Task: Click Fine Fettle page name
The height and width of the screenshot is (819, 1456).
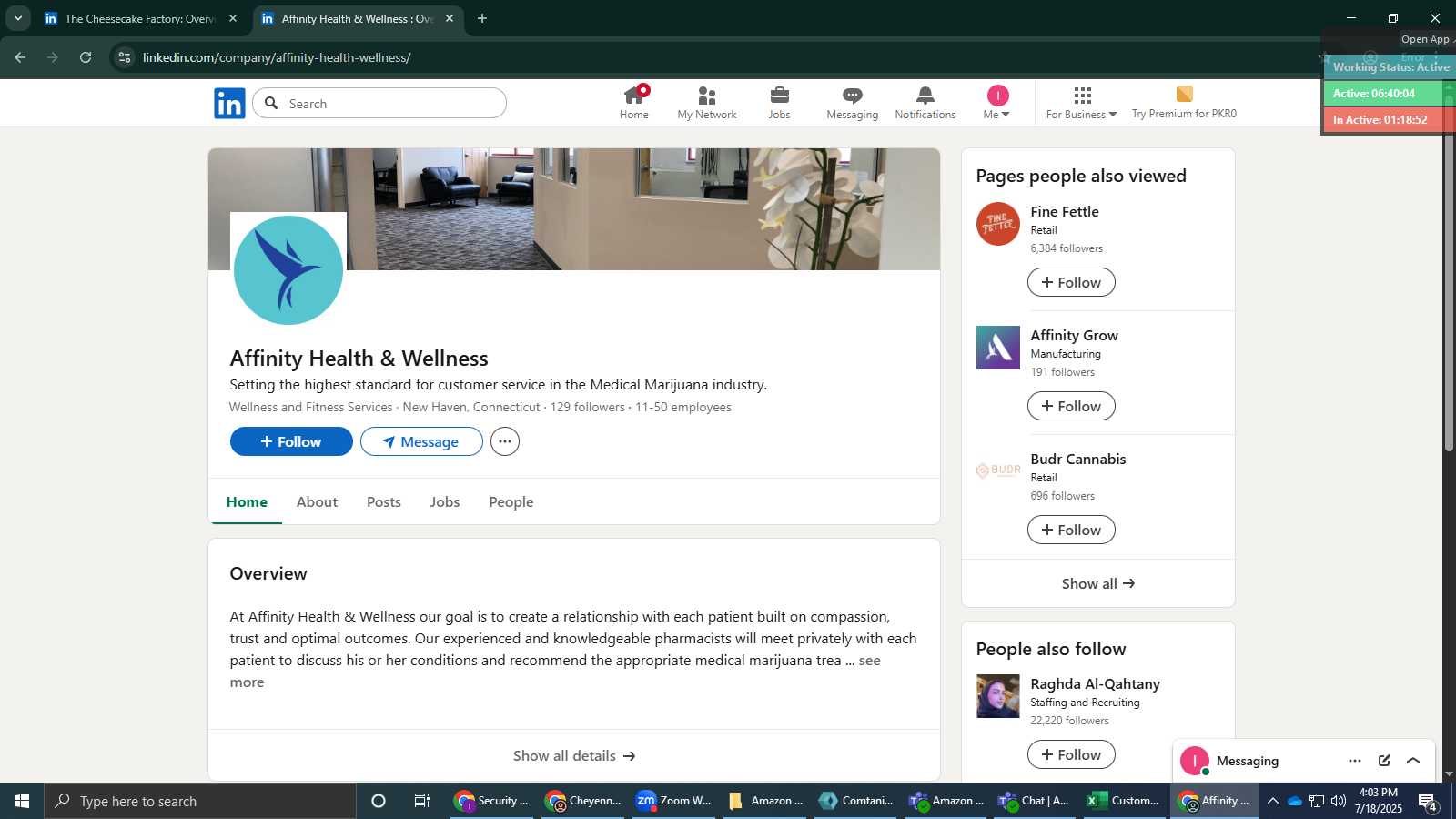Action: pos(1065,211)
